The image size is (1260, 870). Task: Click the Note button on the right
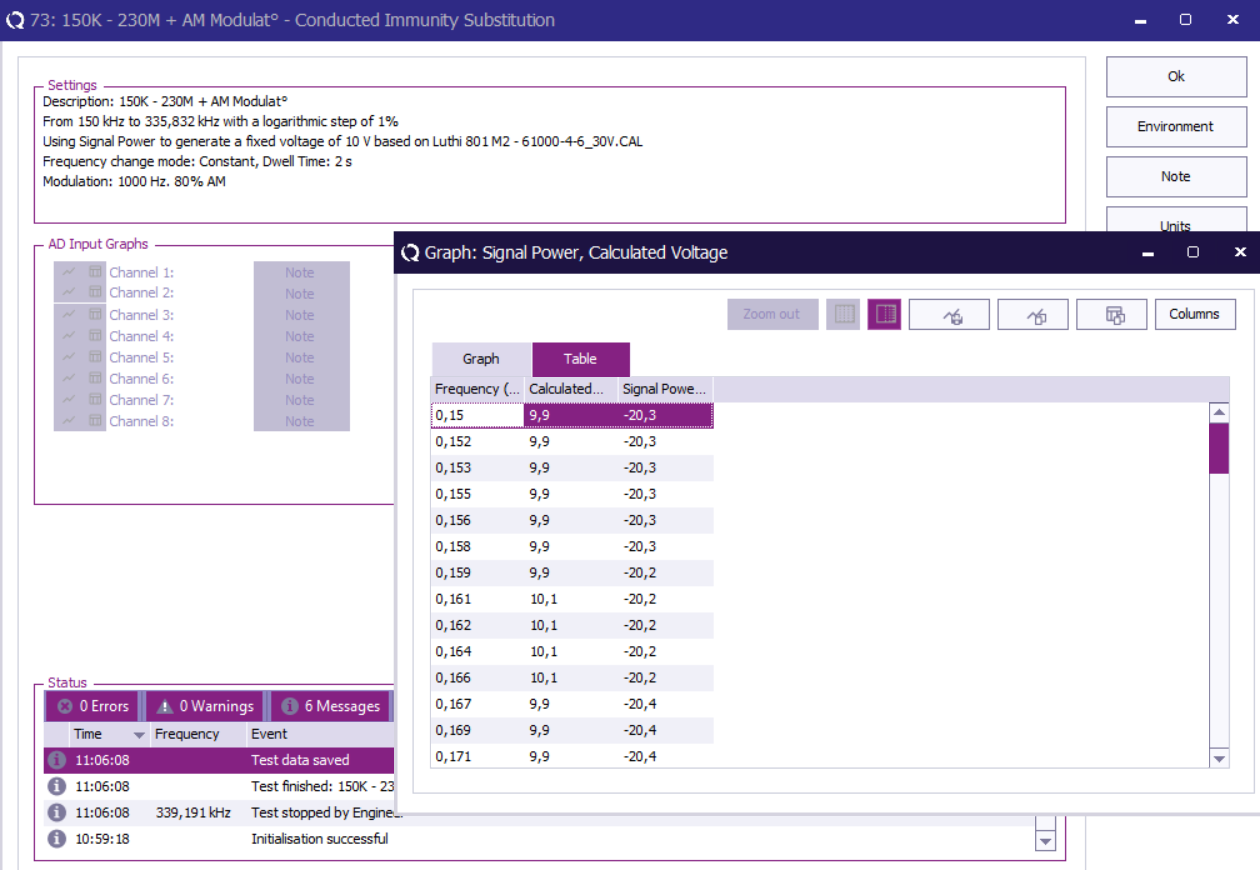point(1176,176)
